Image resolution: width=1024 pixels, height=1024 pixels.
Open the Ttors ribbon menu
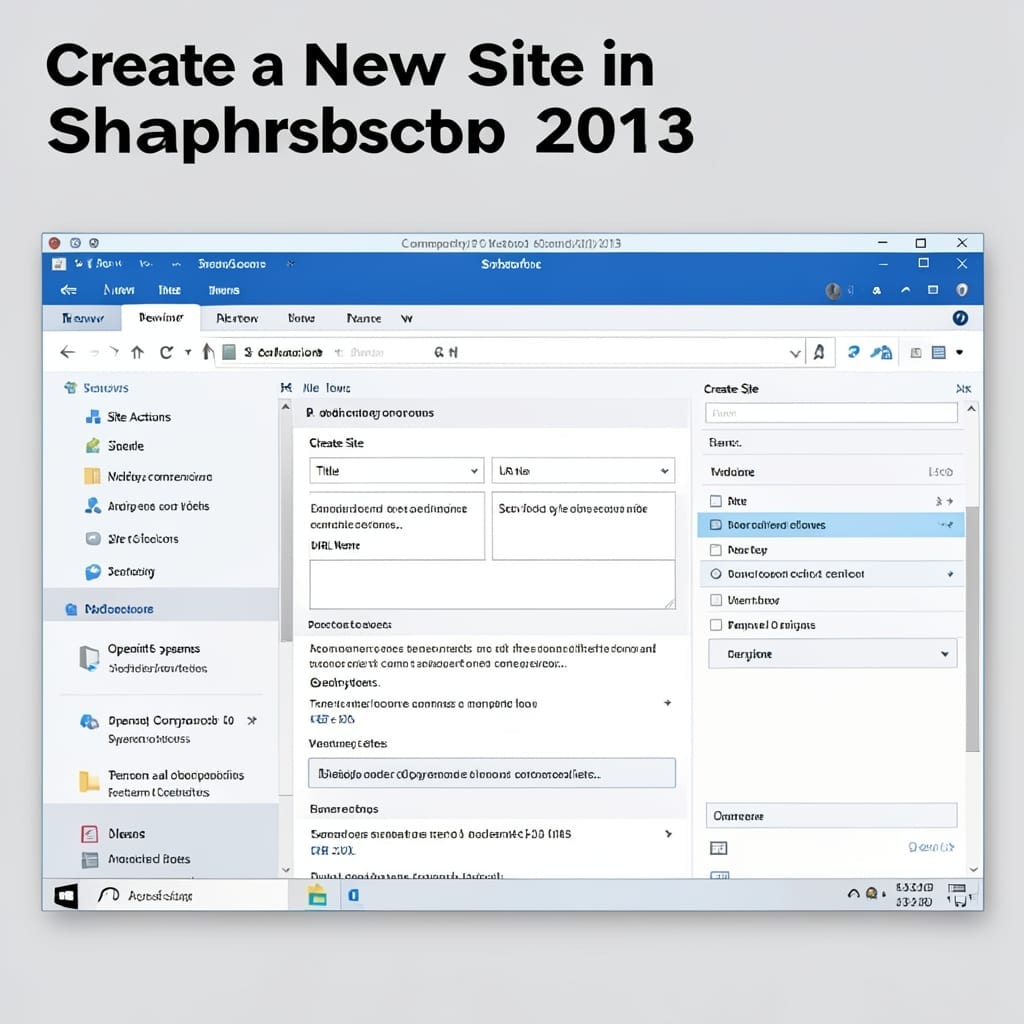tap(169, 290)
